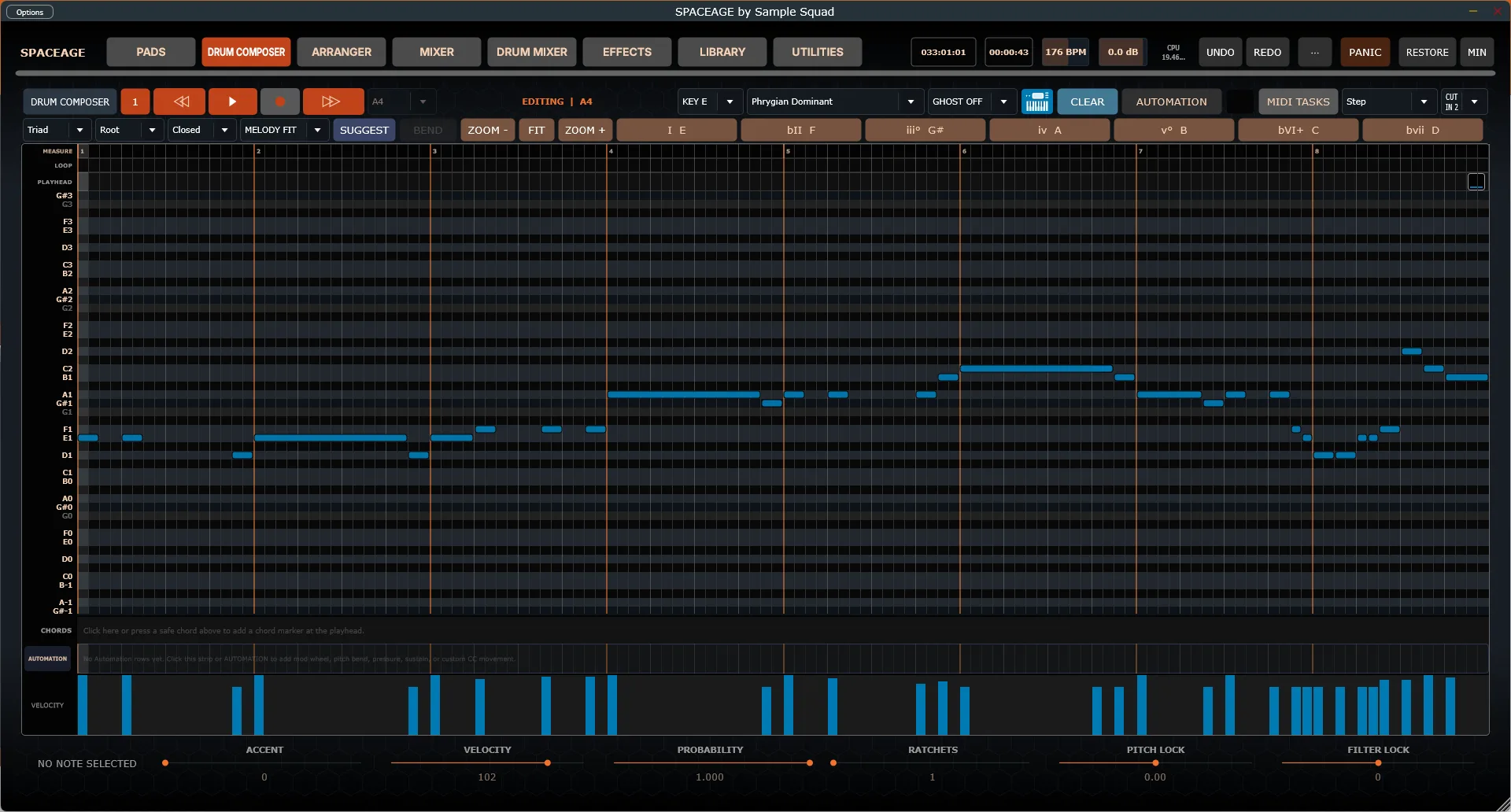Select the v° B chord button

point(1174,130)
